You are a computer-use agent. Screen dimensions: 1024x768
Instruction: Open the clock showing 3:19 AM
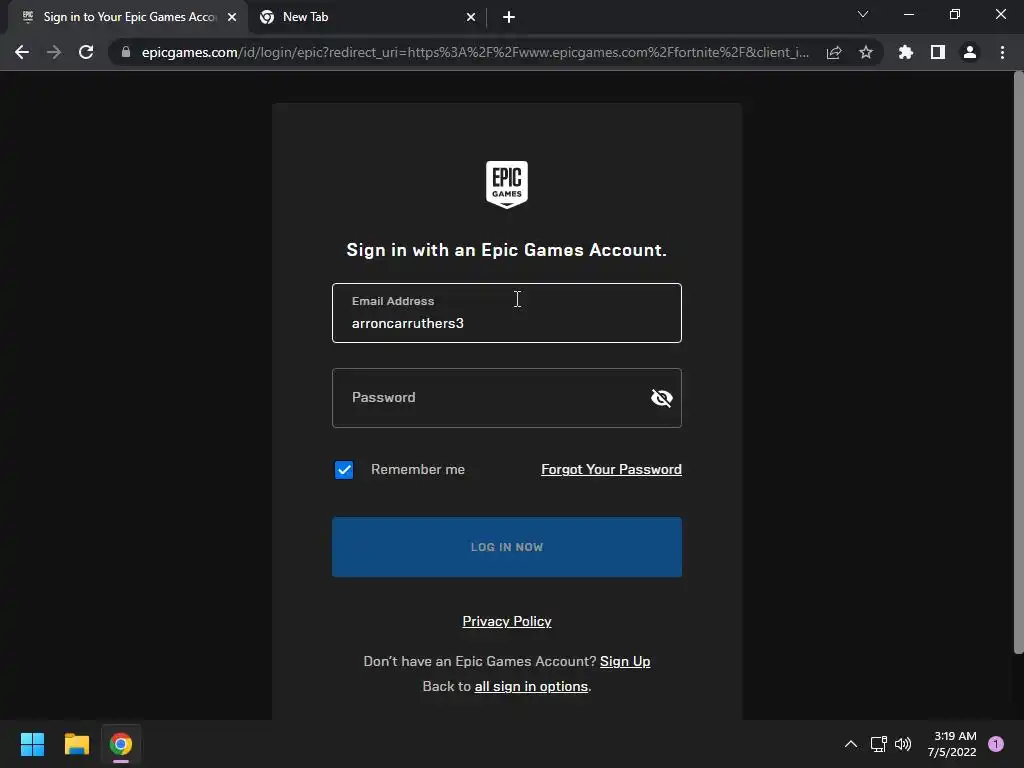click(x=952, y=744)
